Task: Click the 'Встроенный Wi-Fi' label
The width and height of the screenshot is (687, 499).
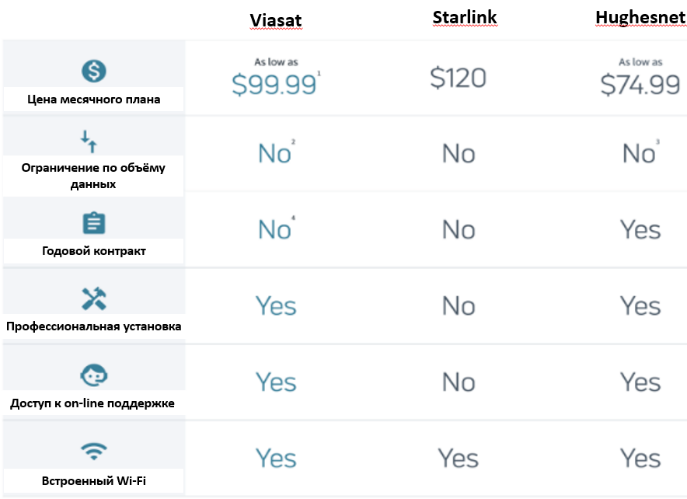Action: (x=93, y=480)
